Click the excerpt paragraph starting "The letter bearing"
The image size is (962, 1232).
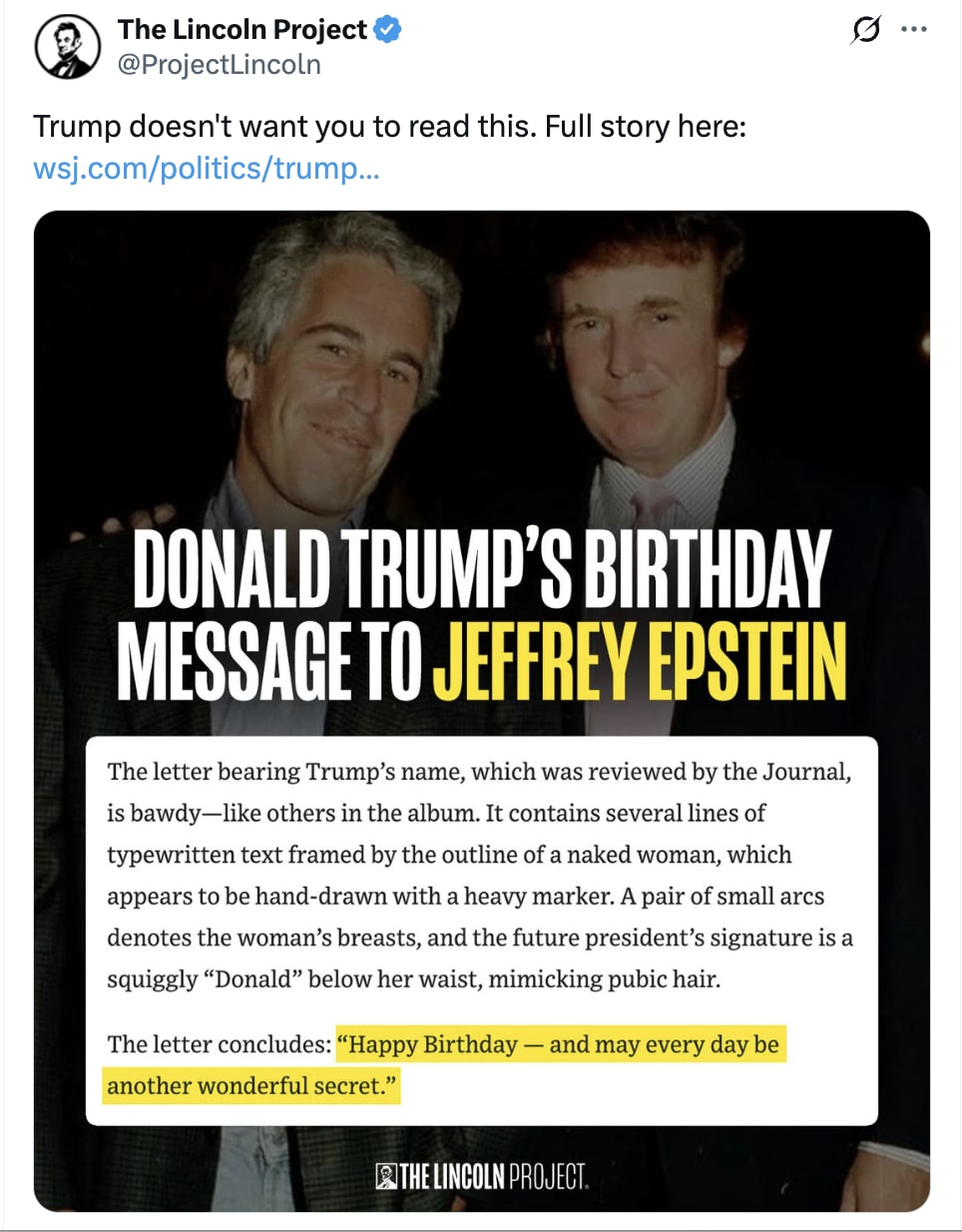pyautogui.click(x=479, y=875)
